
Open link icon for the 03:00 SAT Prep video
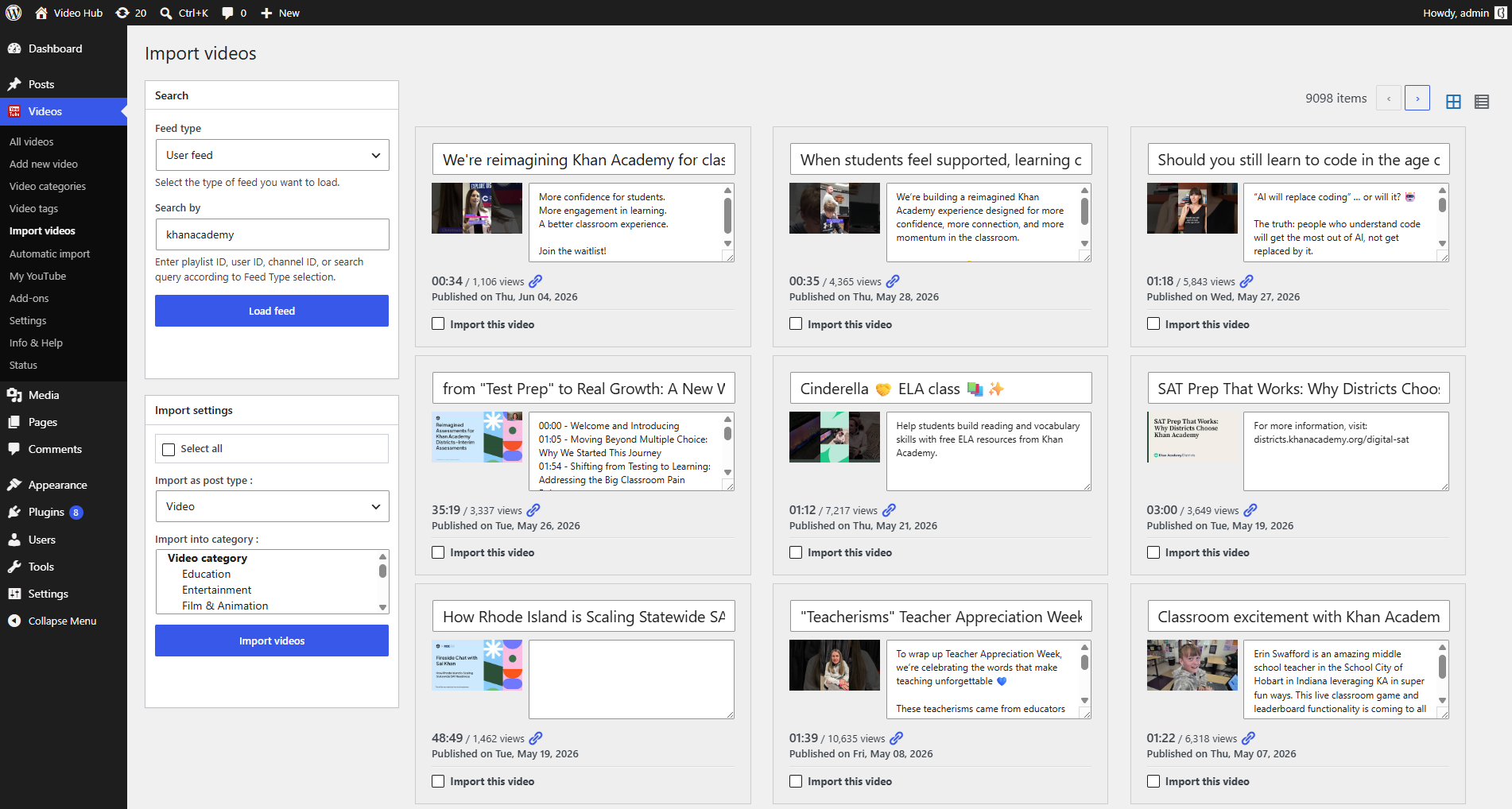[1250, 510]
